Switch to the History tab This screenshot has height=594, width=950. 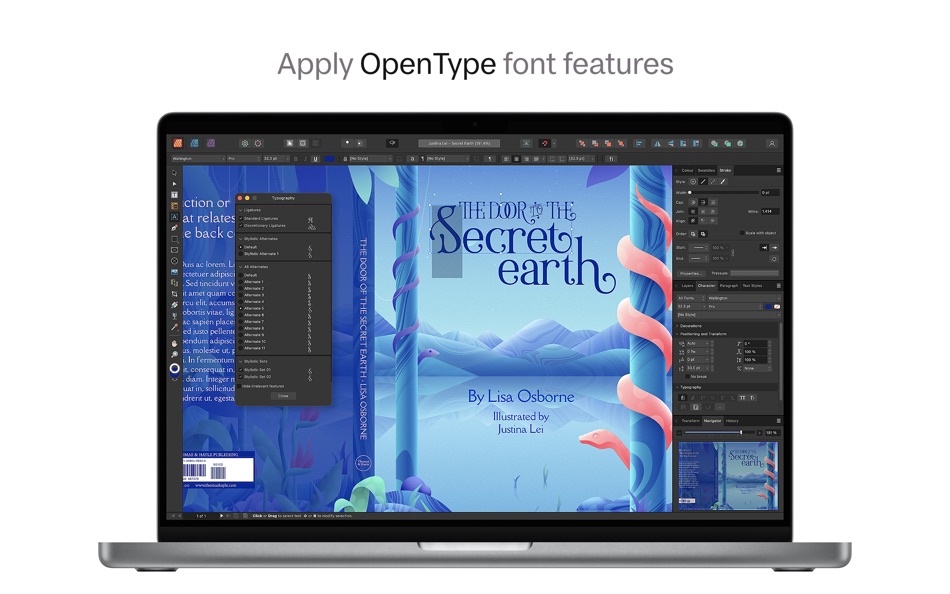732,421
